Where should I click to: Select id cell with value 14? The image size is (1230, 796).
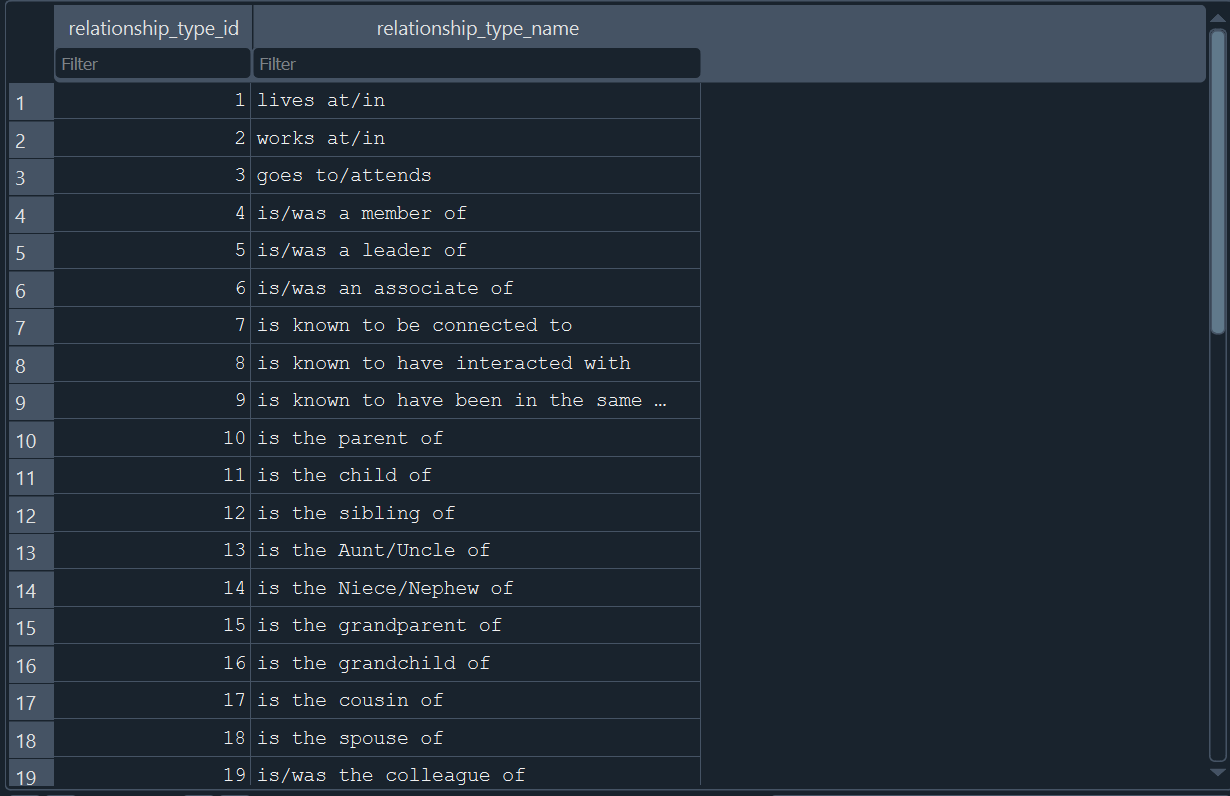pos(152,588)
